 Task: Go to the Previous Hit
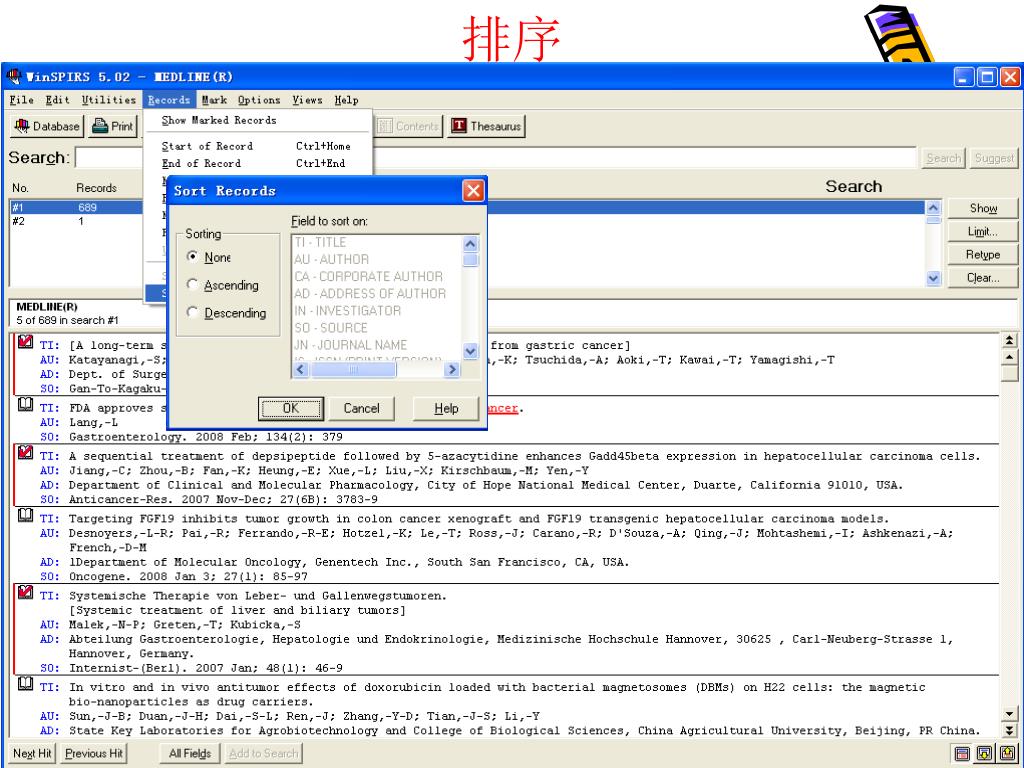coord(94,754)
